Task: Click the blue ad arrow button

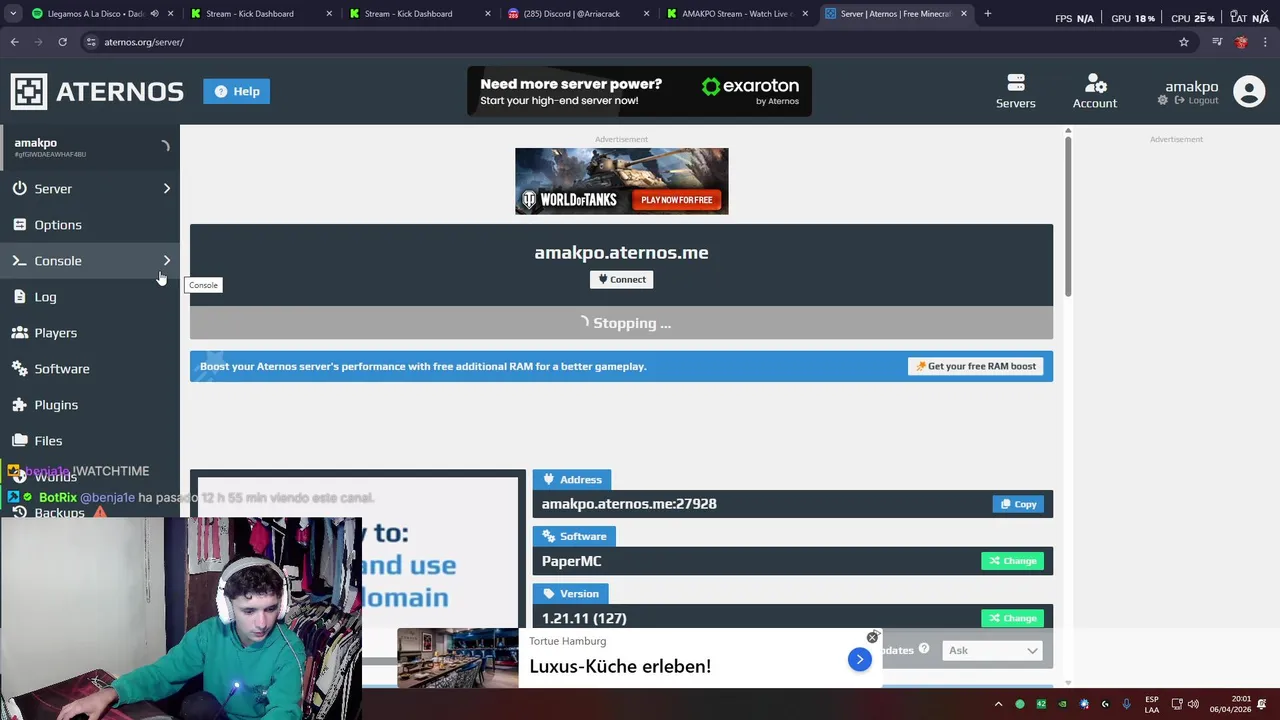Action: click(x=859, y=659)
